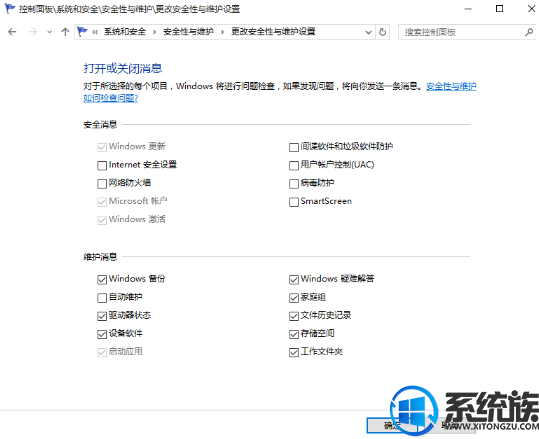Uncheck Windows 疑难解答 checkbox

click(x=294, y=279)
